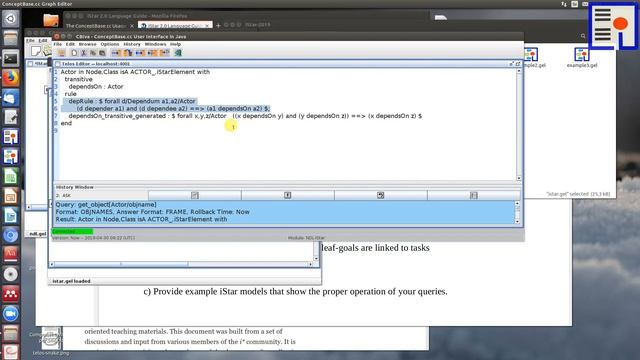This screenshot has width=640, height=360.
Task: Click history result scrollbar down arrow
Action: (x=517, y=221)
